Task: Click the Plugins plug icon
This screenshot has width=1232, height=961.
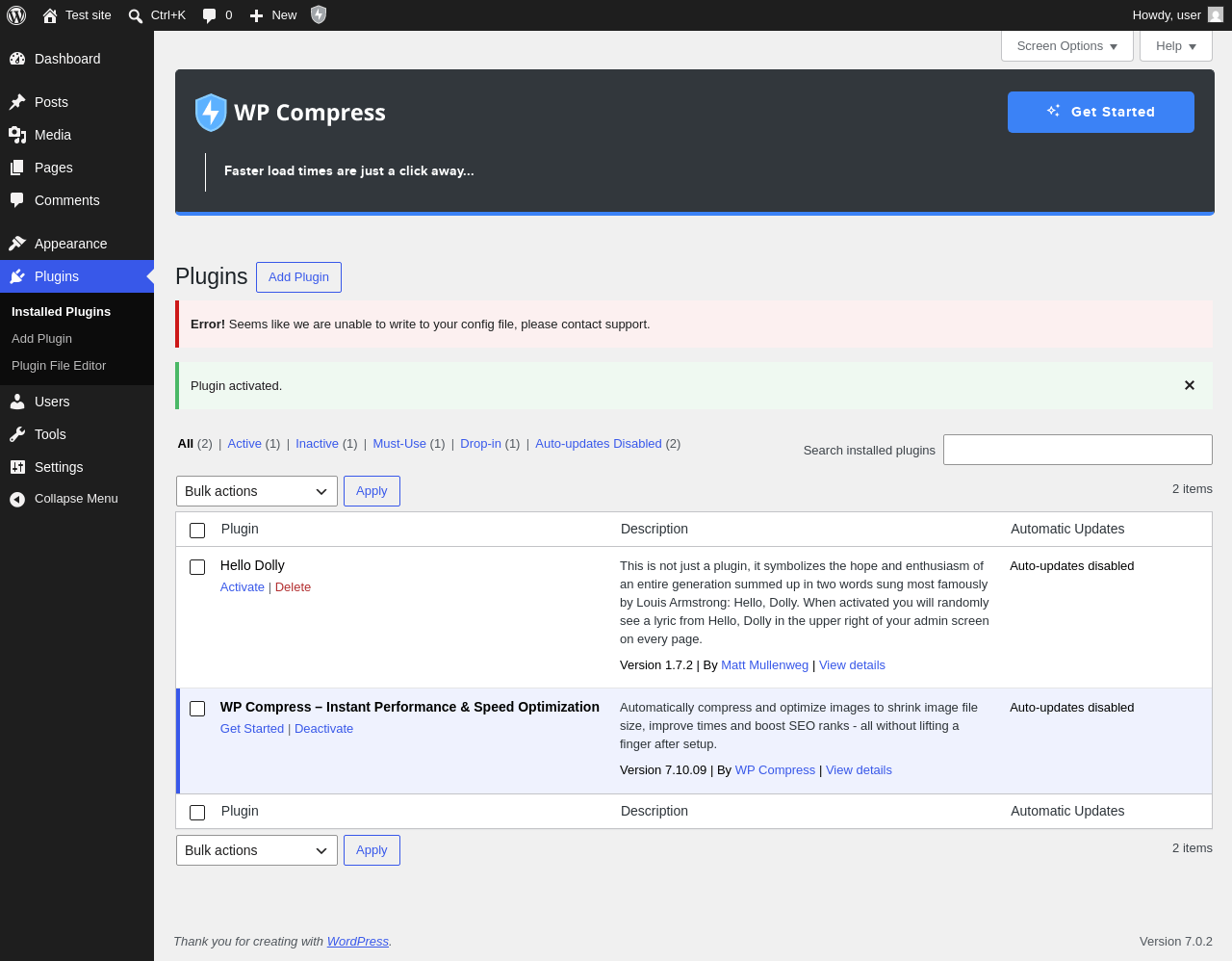Action: (17, 276)
